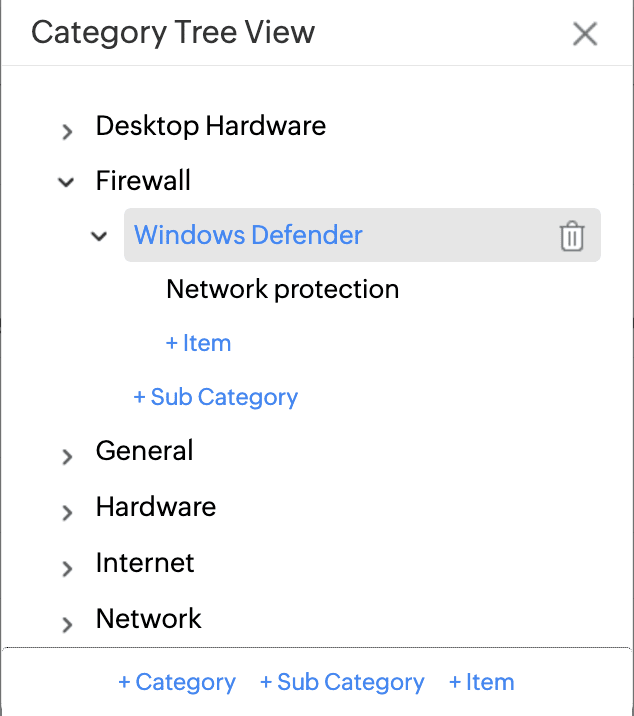Click + Item under Windows Defender
Viewport: 634px width, 716px height.
198,344
